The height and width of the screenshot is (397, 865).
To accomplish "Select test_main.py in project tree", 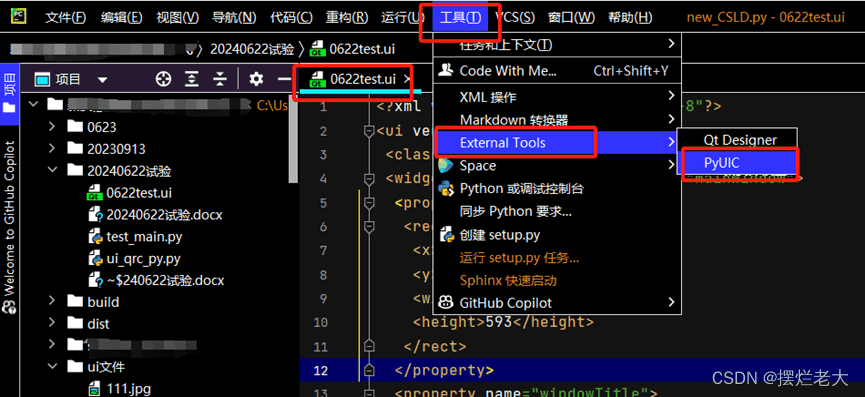I will [145, 237].
